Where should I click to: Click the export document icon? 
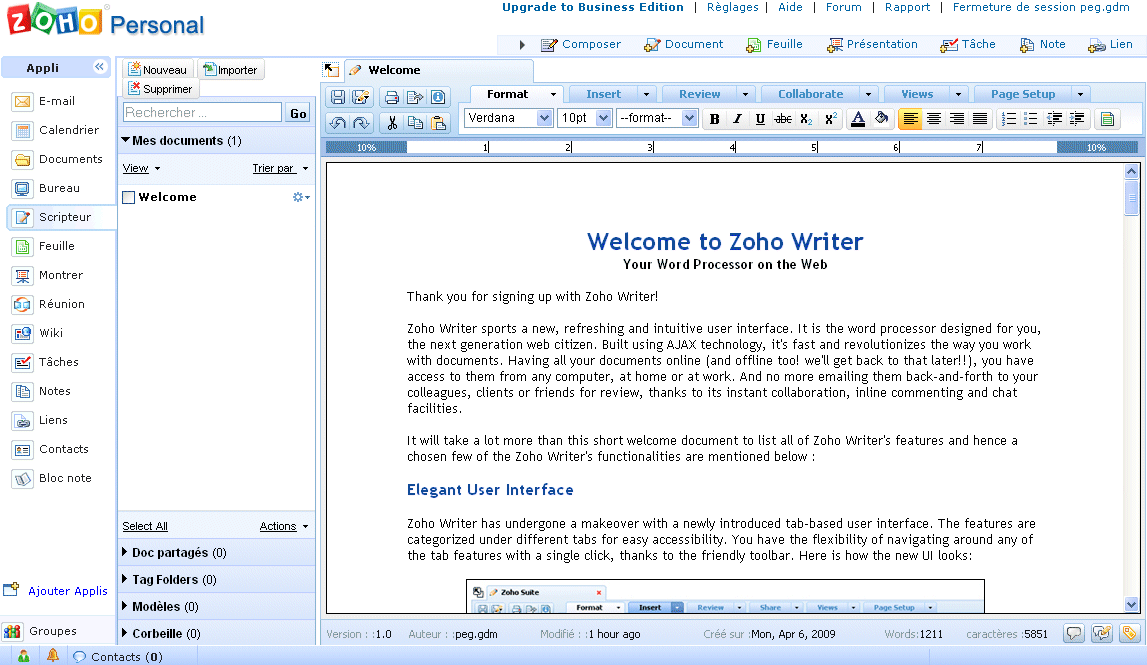coord(415,97)
